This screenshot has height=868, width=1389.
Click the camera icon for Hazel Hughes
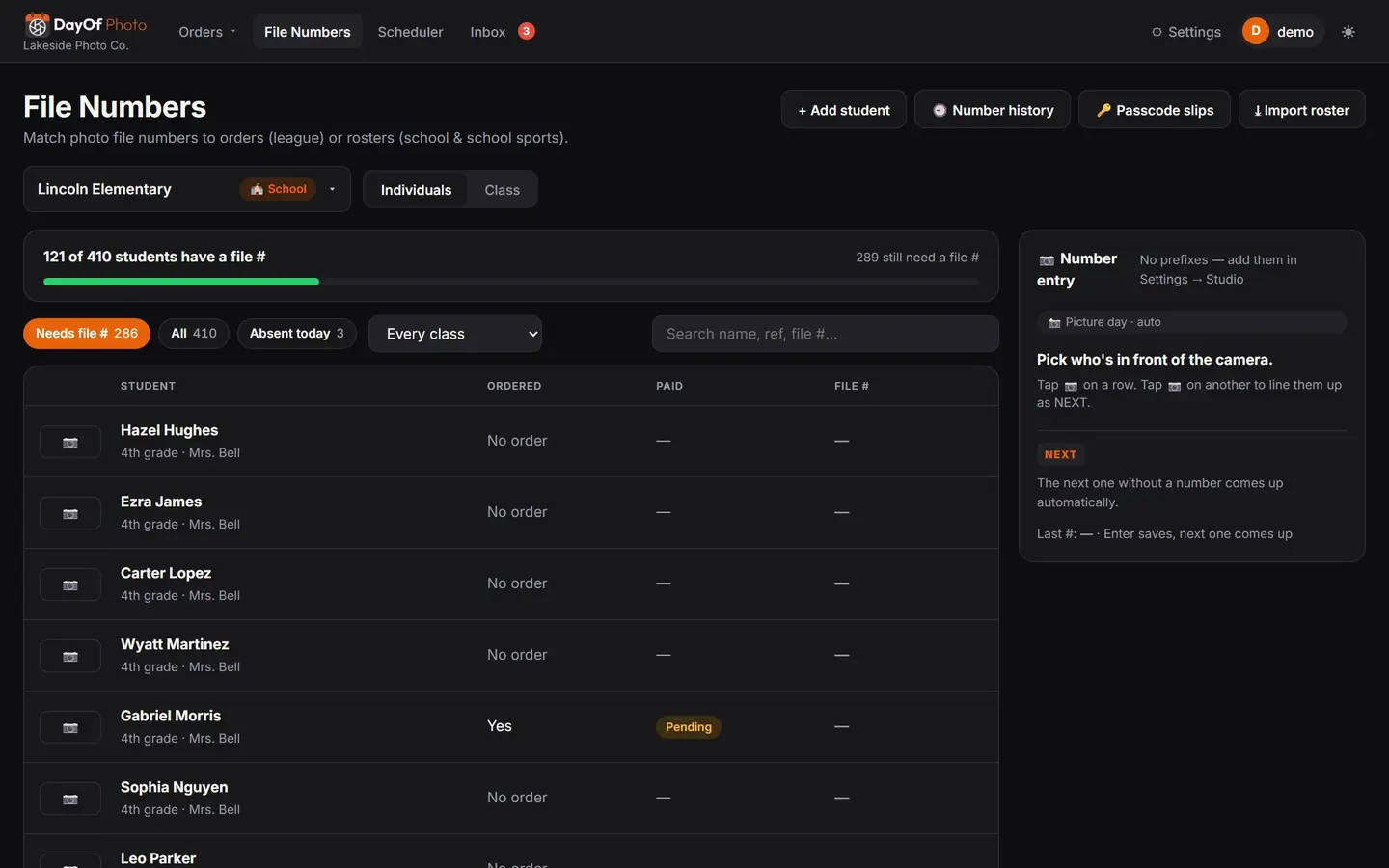point(70,442)
